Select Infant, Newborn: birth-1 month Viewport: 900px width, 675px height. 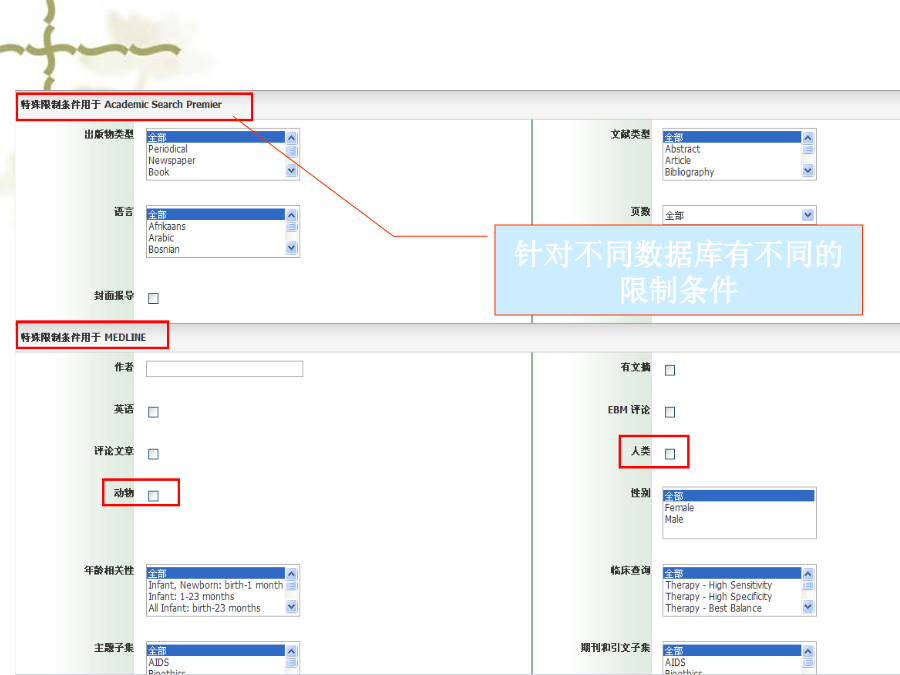[x=215, y=585]
